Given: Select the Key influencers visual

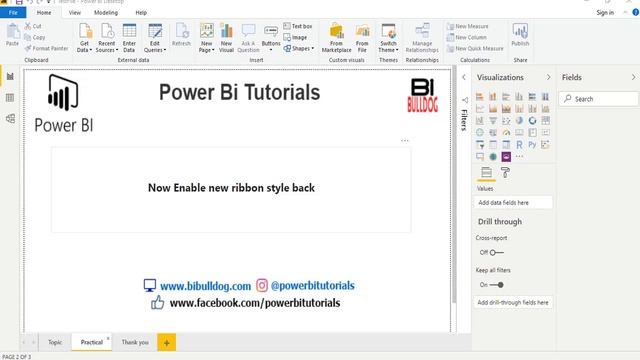Looking at the screenshot, I should coord(545,144).
